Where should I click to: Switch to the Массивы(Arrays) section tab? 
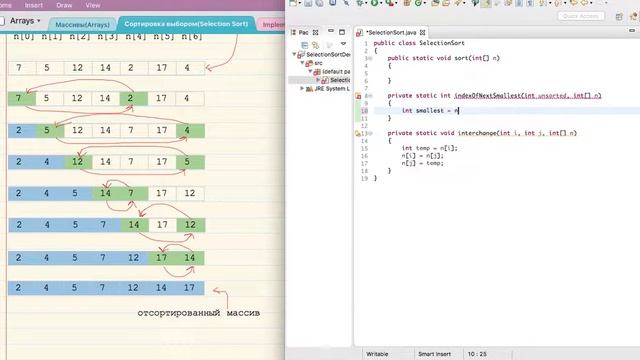tap(82, 24)
